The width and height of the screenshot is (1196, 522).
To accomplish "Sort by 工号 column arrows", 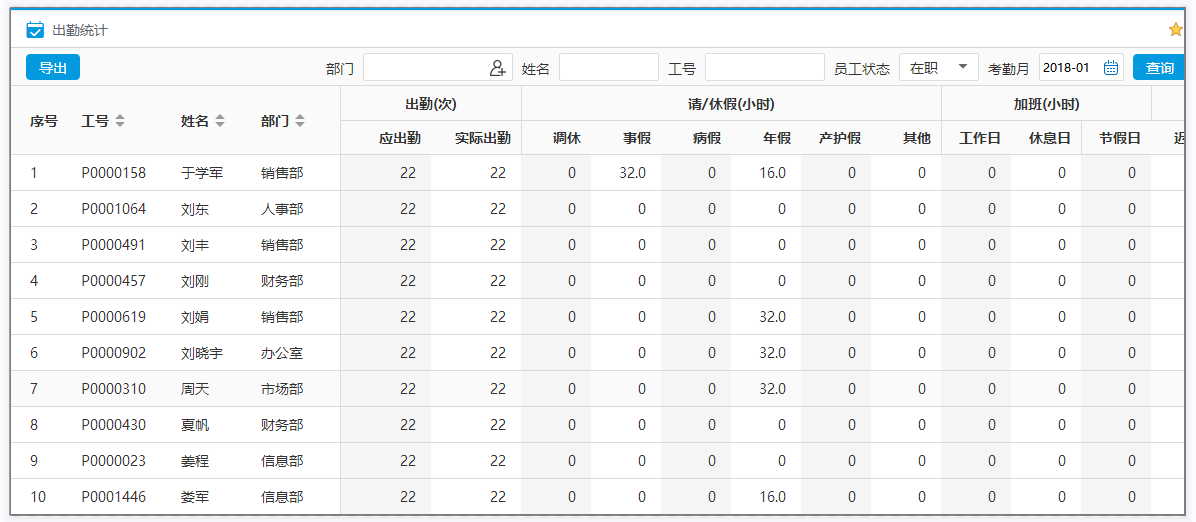I will [x=120, y=121].
